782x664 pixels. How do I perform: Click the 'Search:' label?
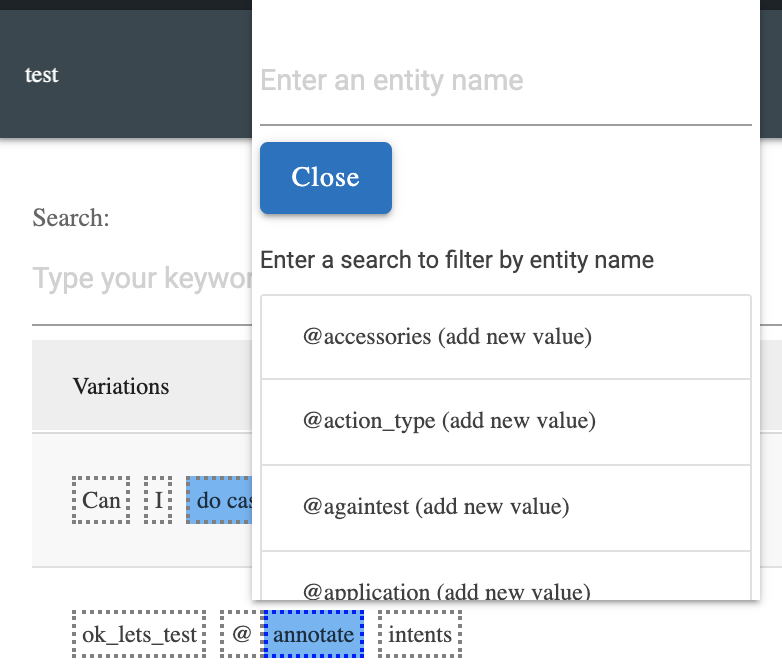[71, 218]
